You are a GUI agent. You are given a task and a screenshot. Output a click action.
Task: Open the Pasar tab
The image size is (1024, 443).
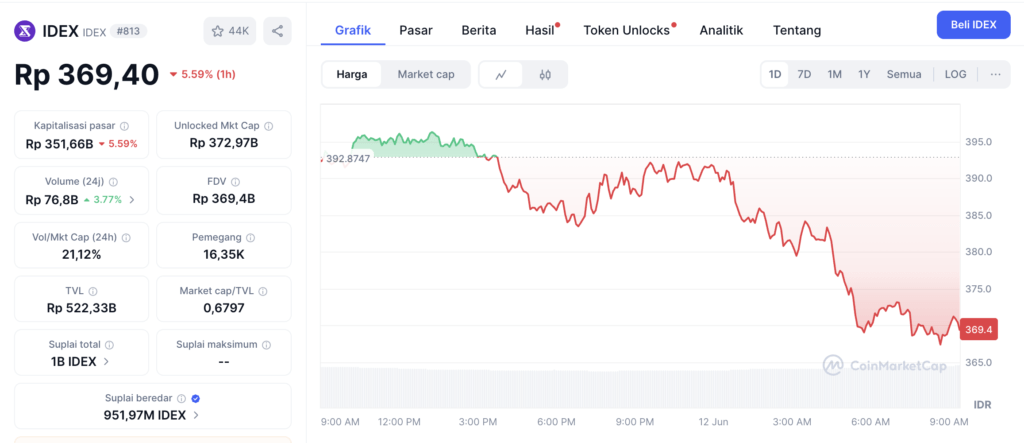click(416, 30)
